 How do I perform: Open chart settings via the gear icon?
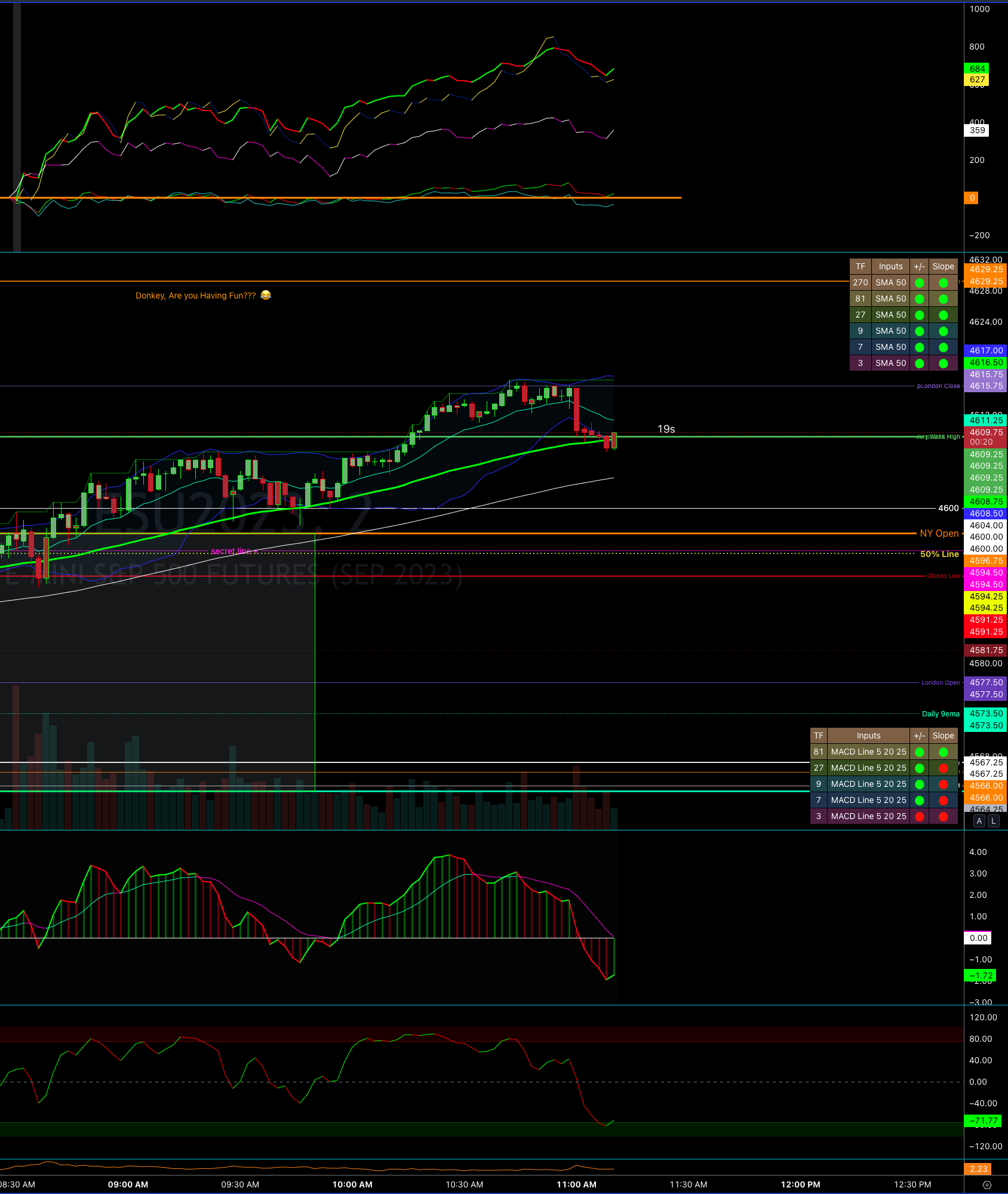point(987,1185)
